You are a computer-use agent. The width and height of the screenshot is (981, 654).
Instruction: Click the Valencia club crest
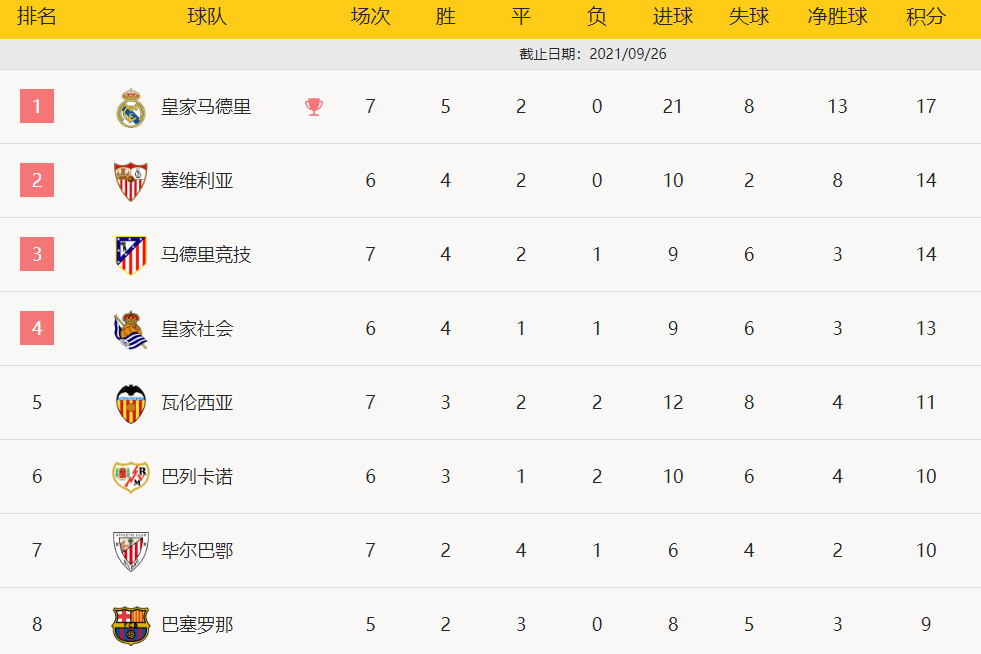coord(131,403)
